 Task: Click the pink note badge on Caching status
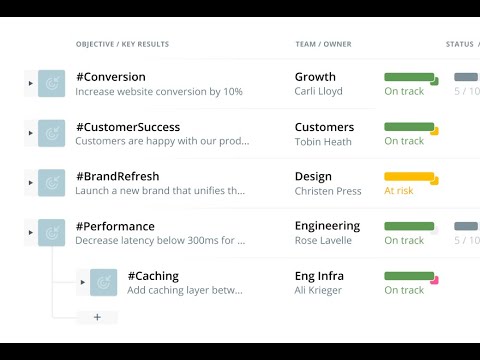[434, 280]
